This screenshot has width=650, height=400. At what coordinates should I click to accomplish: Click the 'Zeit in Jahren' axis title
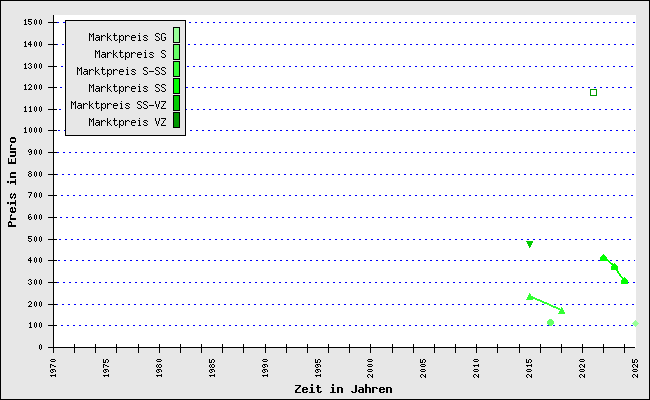pos(343,389)
